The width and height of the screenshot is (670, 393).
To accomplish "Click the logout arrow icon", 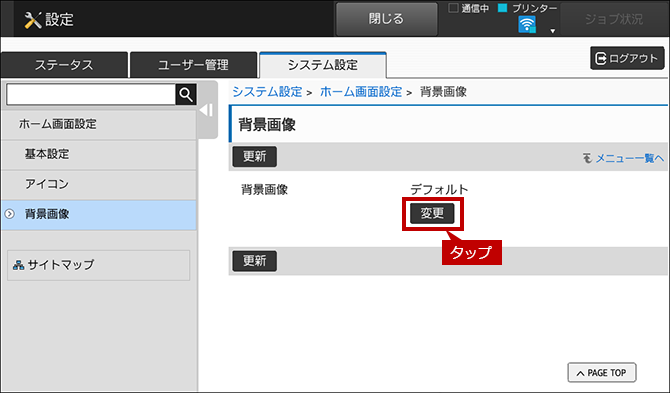I will point(601,58).
